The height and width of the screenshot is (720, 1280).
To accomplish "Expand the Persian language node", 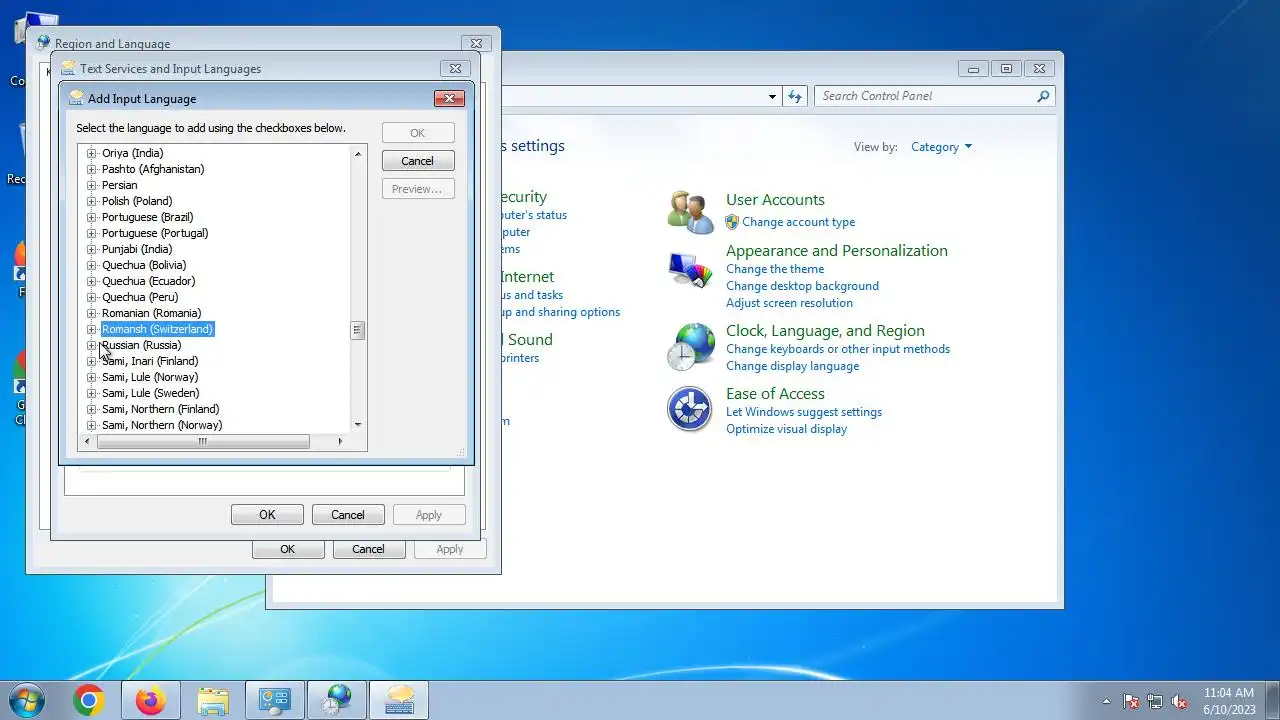I will point(91,185).
